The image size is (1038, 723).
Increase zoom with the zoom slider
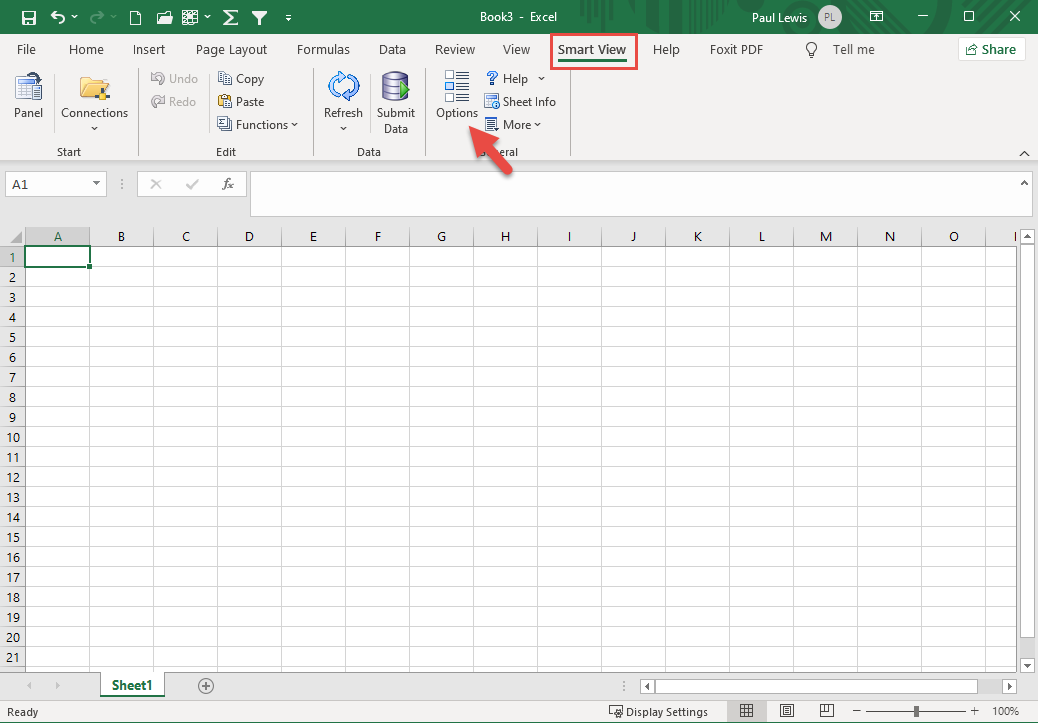tap(973, 710)
